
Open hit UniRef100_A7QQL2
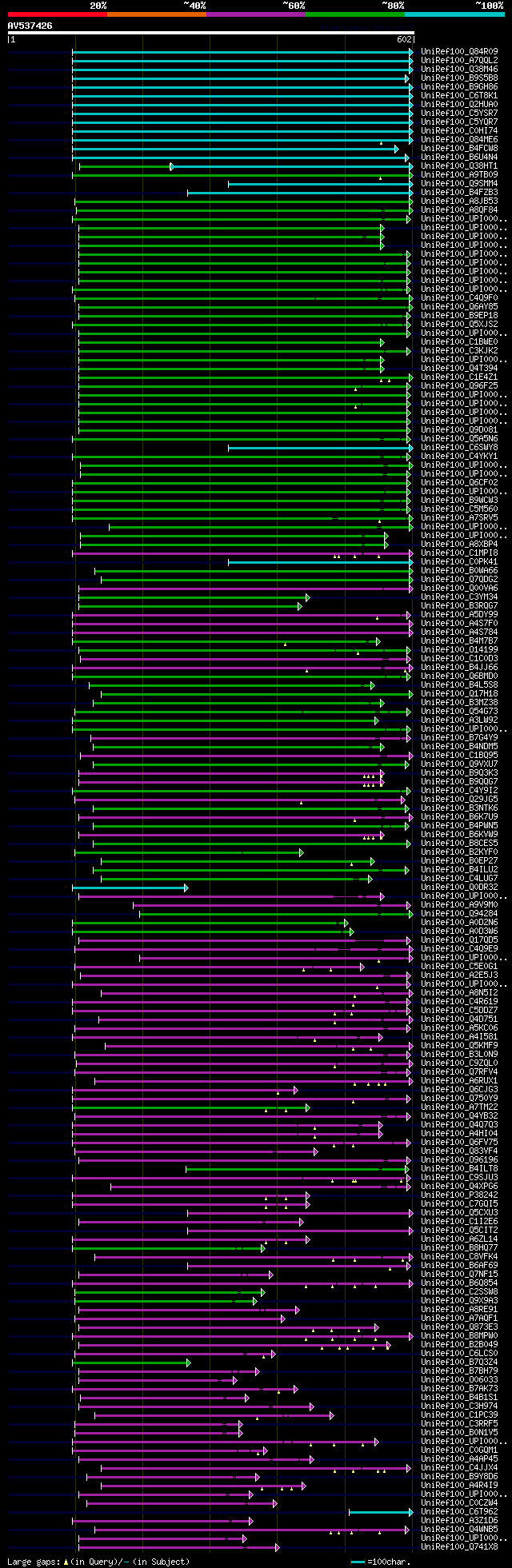459,61
